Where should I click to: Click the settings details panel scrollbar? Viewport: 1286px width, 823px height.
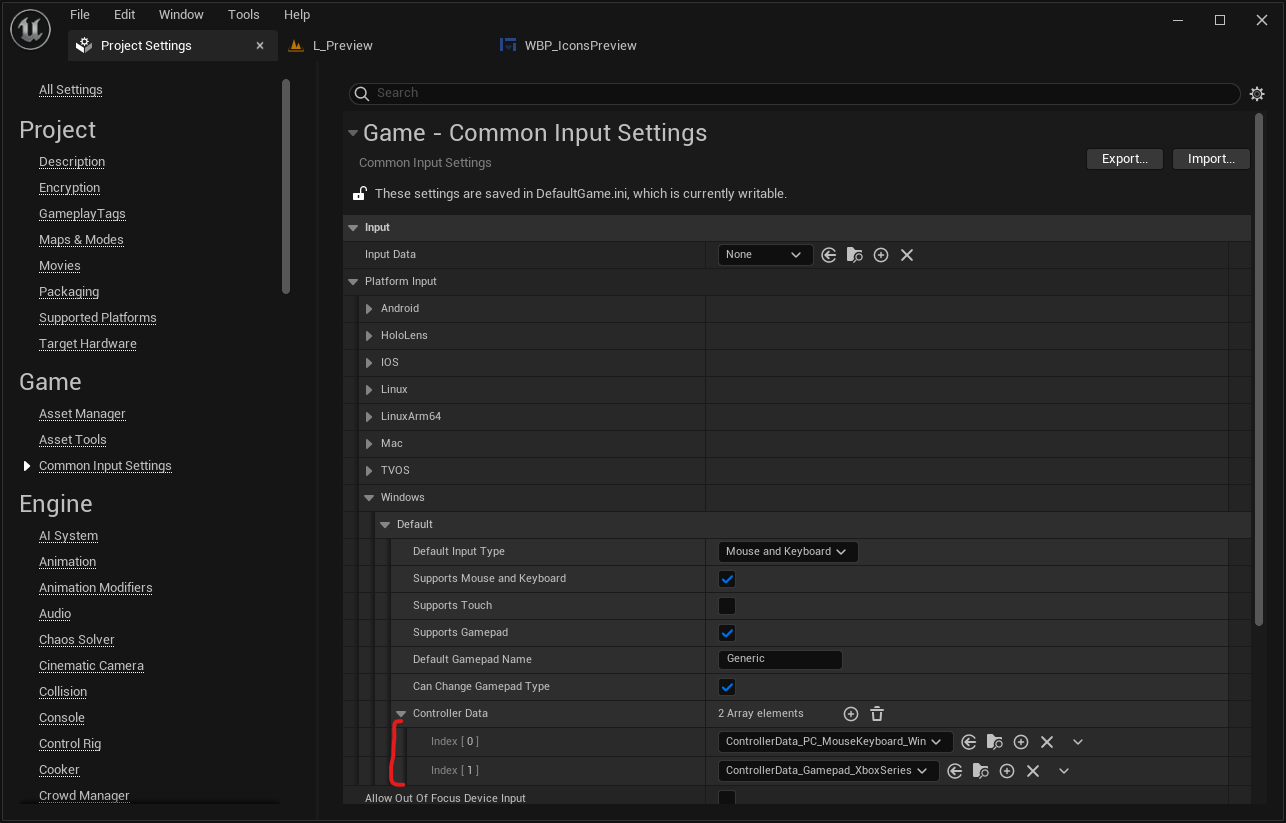tap(1259, 370)
